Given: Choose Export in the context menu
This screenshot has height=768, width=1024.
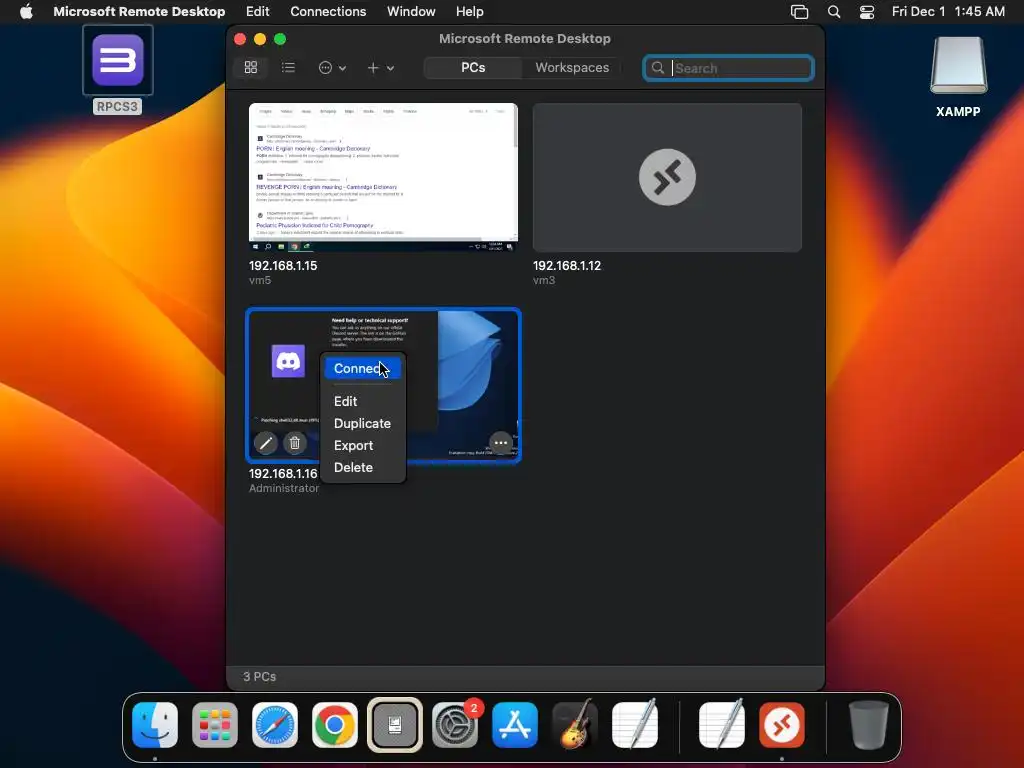Looking at the screenshot, I should click(x=353, y=445).
